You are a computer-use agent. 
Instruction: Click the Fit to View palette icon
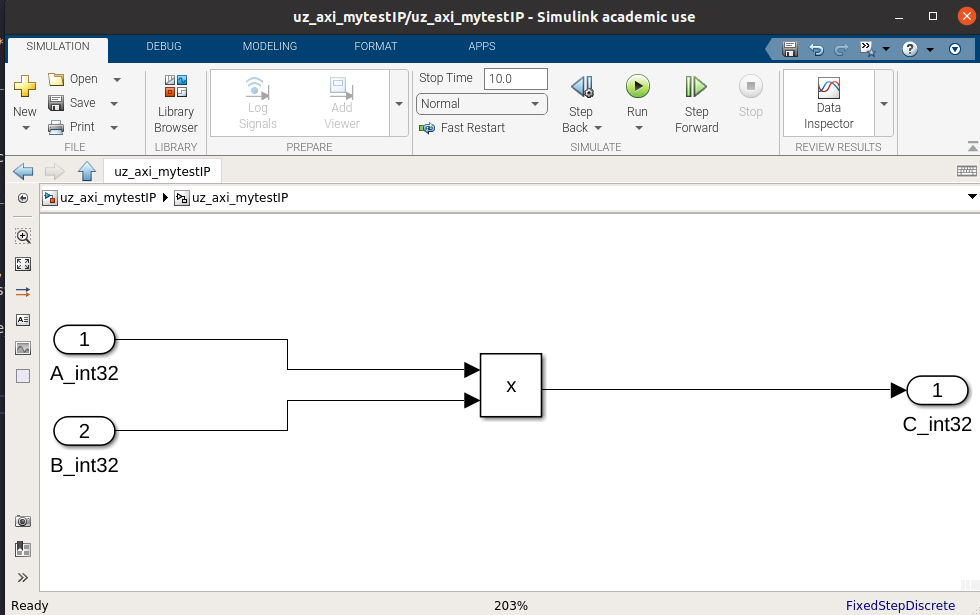[x=23, y=264]
